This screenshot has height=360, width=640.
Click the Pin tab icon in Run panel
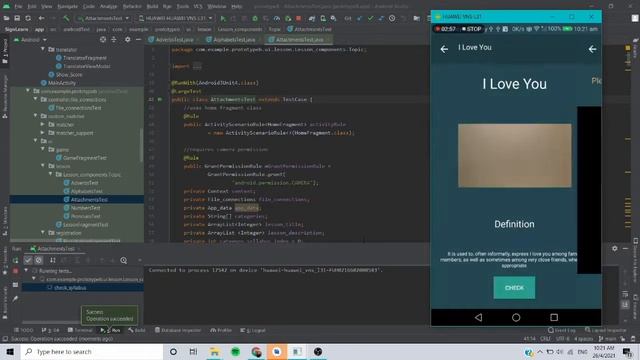click(15, 299)
